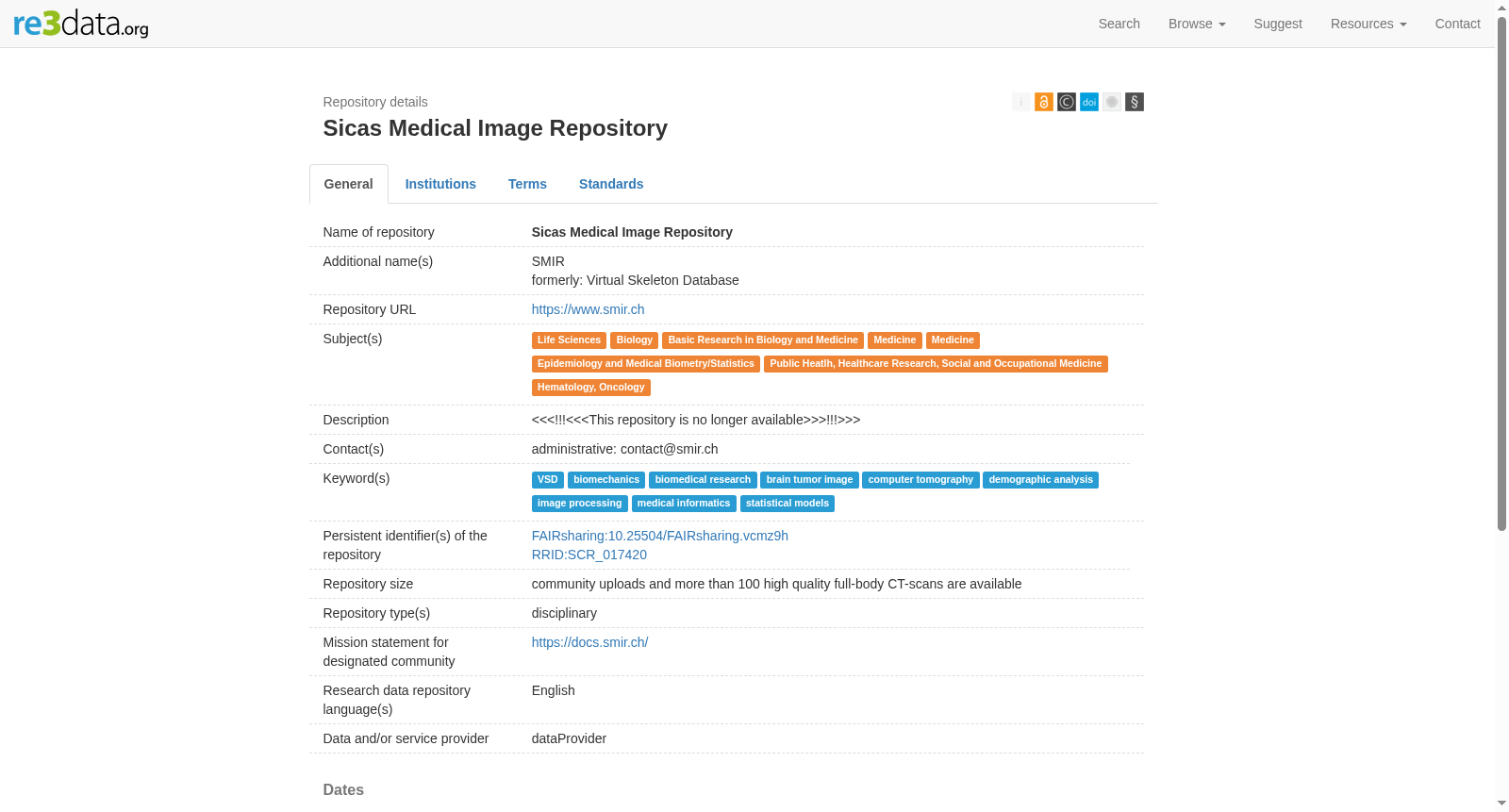
Task: Click the 'English' language value
Action: [x=554, y=690]
